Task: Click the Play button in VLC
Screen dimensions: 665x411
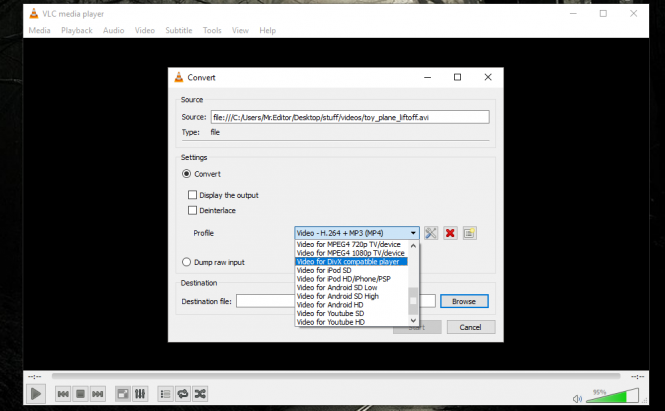Action: [37, 394]
